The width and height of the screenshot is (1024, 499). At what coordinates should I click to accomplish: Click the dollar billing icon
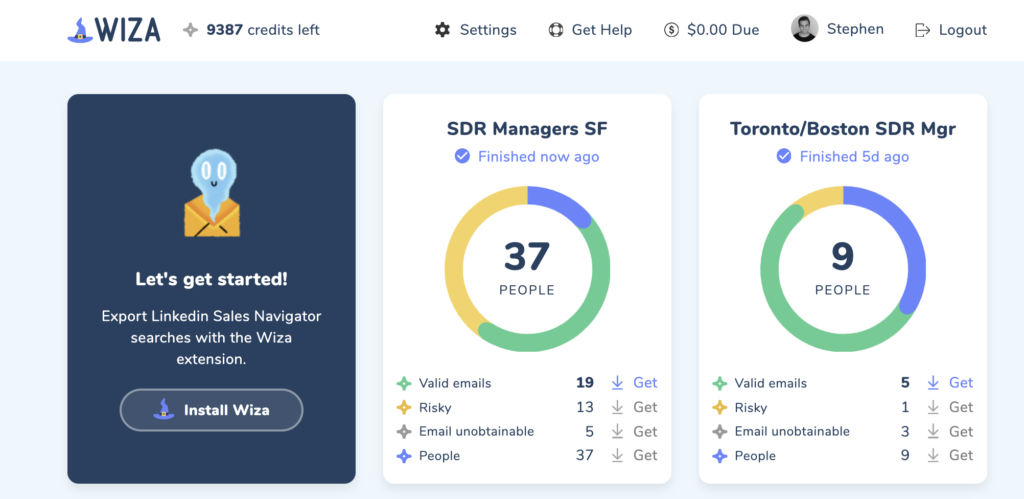point(671,30)
